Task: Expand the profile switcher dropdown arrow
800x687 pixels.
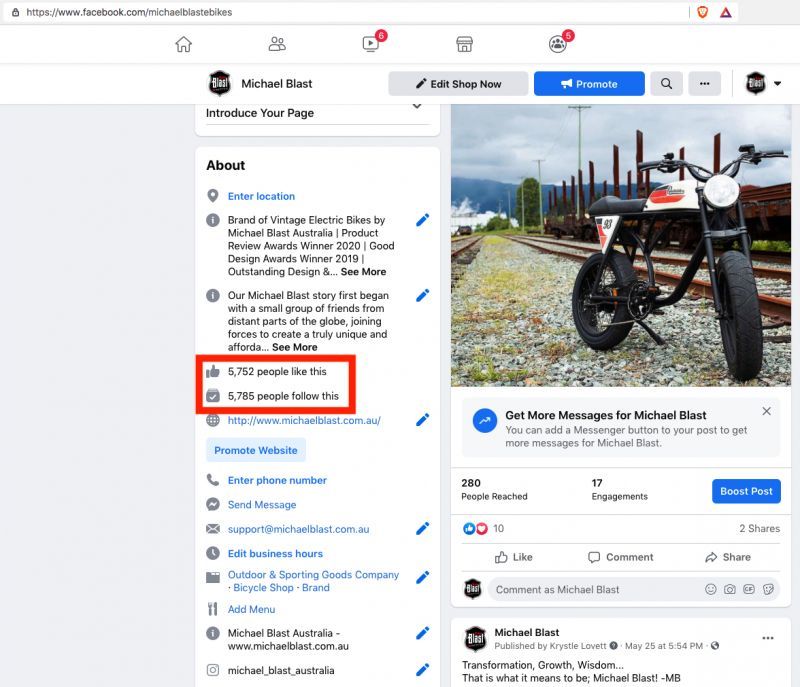Action: pyautogui.click(x=778, y=84)
